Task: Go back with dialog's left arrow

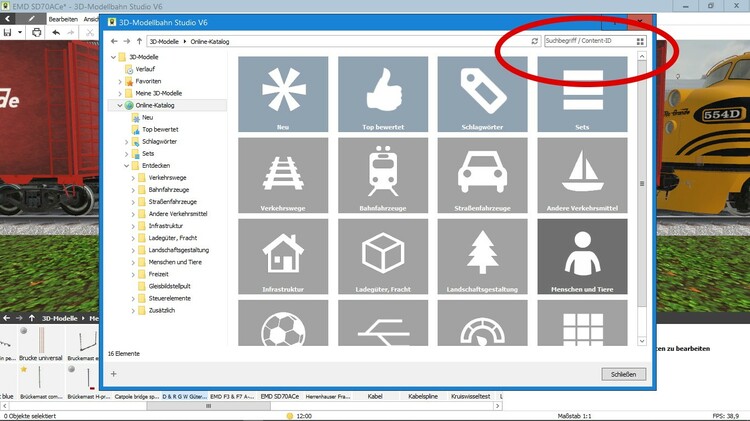Action: 114,42
